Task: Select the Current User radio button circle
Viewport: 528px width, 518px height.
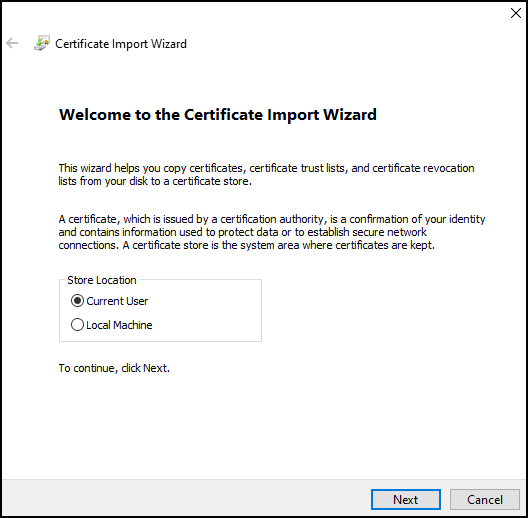Action: (x=77, y=301)
